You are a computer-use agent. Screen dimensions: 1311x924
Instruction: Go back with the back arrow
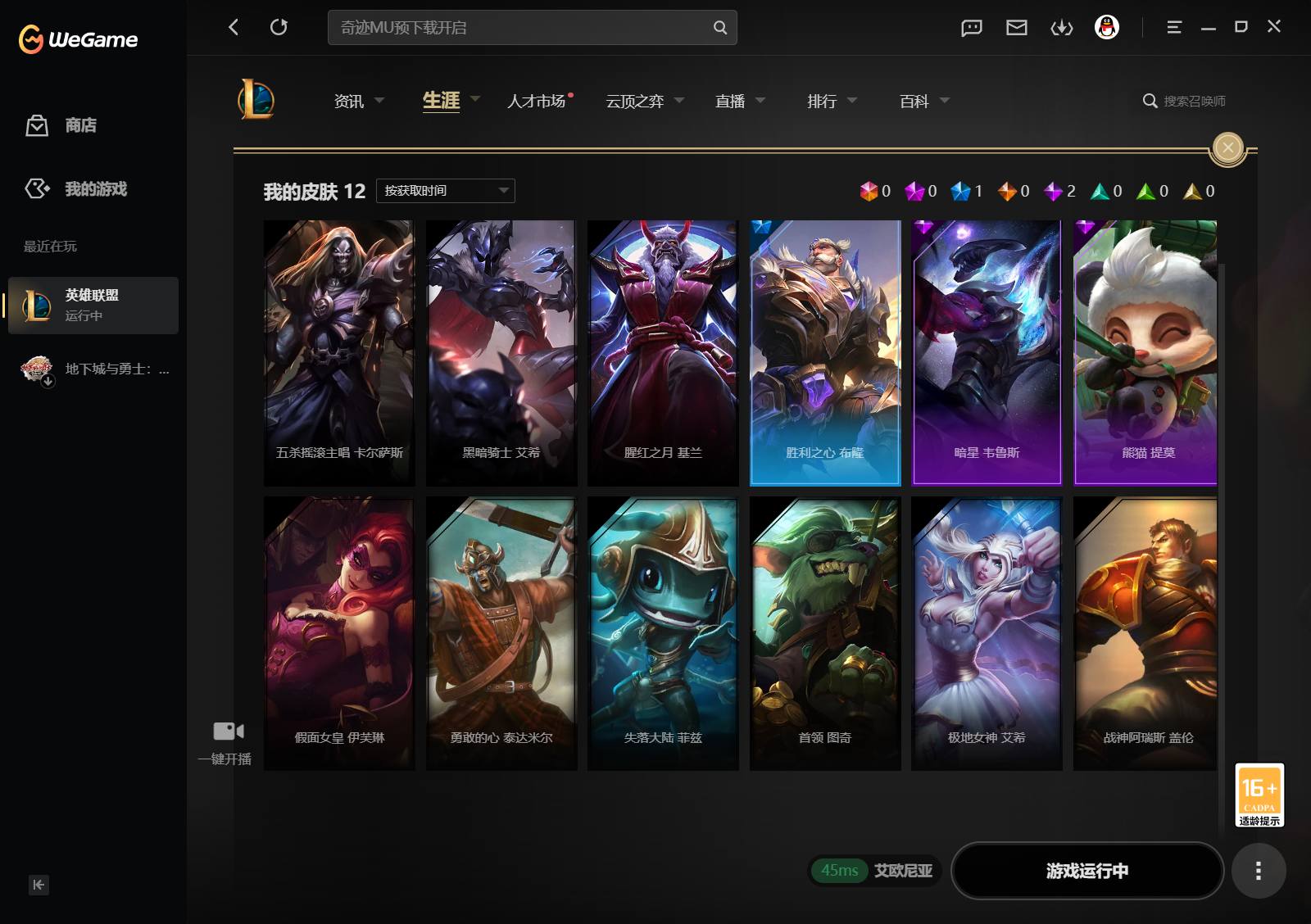tap(234, 27)
